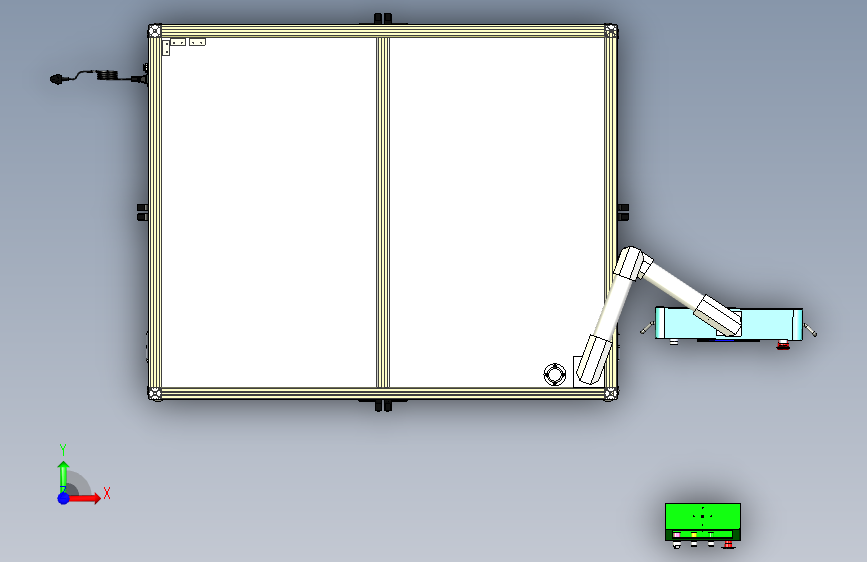Click the blue Z axis dot of the triad

point(63,498)
